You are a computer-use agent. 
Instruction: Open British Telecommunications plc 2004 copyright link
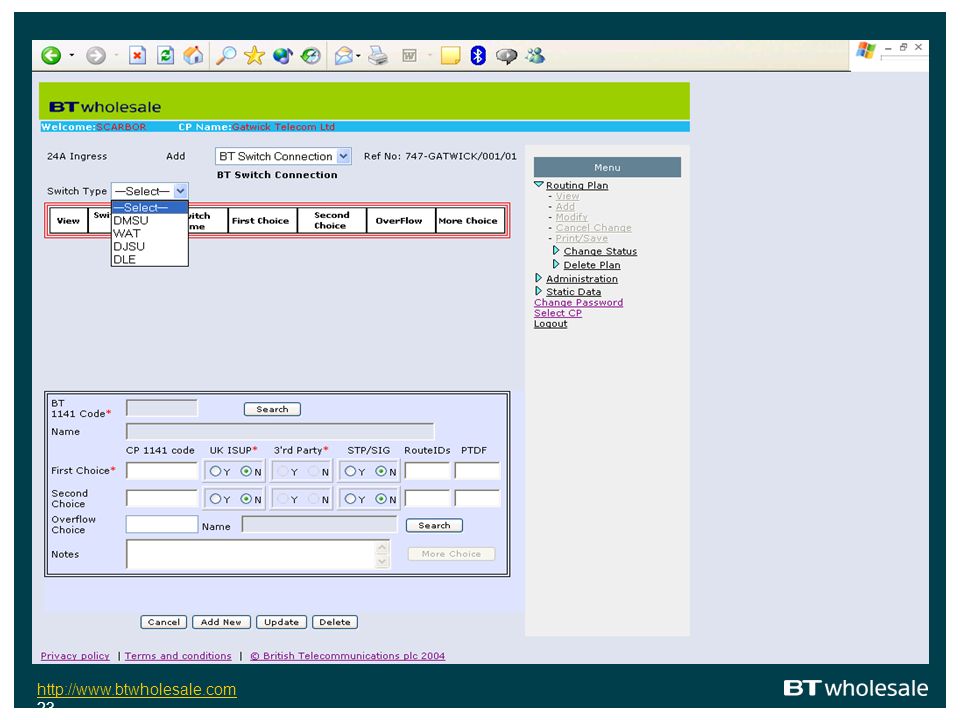(x=347, y=656)
